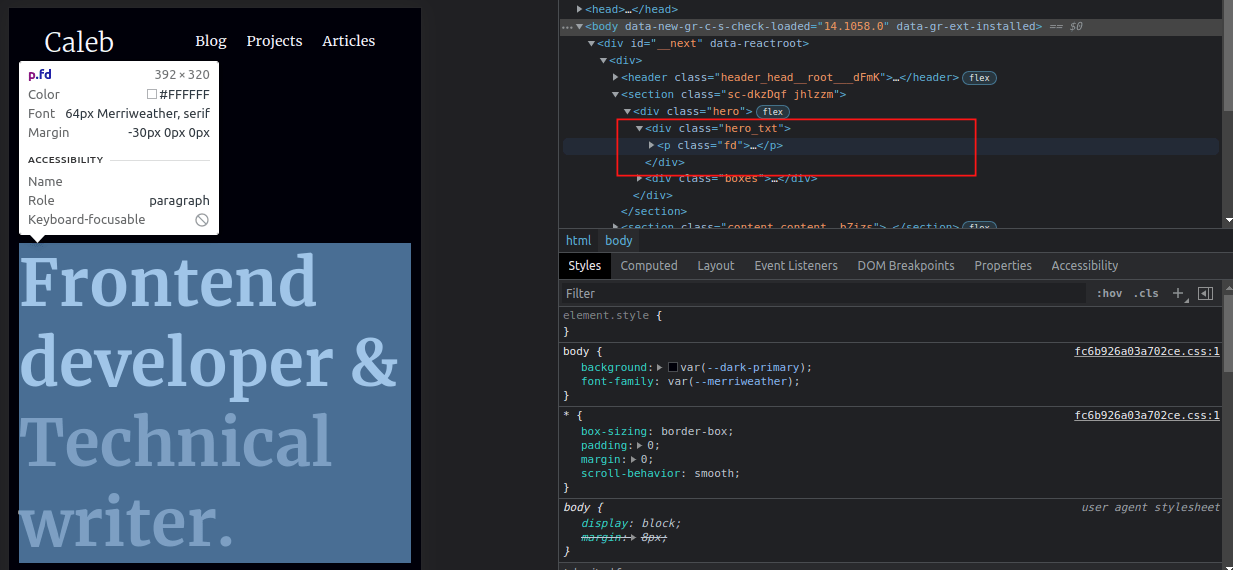Expand the background property shorthand arrow
1233x570 pixels.
click(659, 368)
